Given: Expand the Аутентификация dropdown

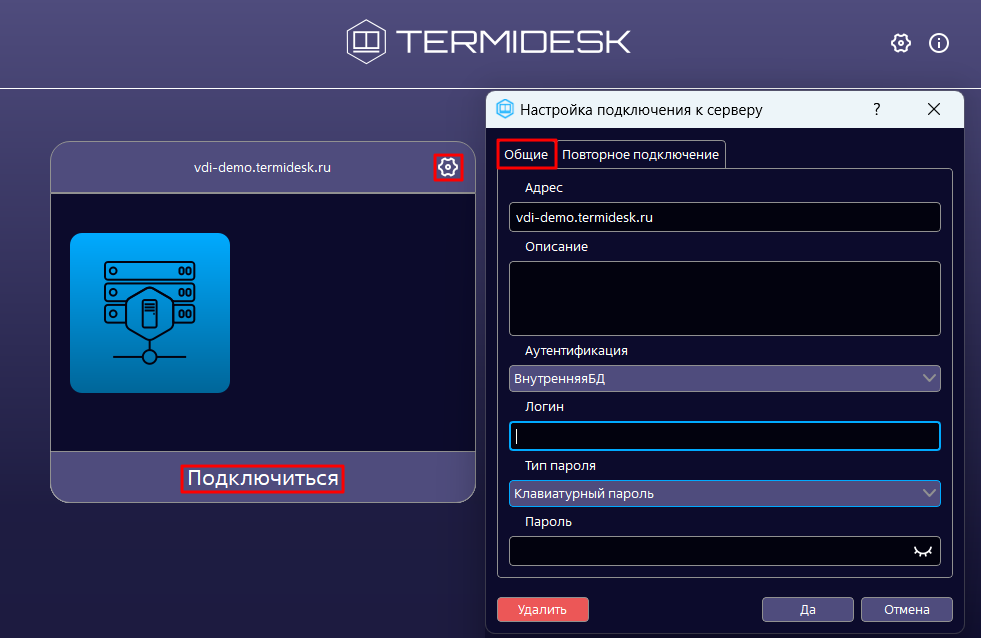Looking at the screenshot, I should click(929, 378).
